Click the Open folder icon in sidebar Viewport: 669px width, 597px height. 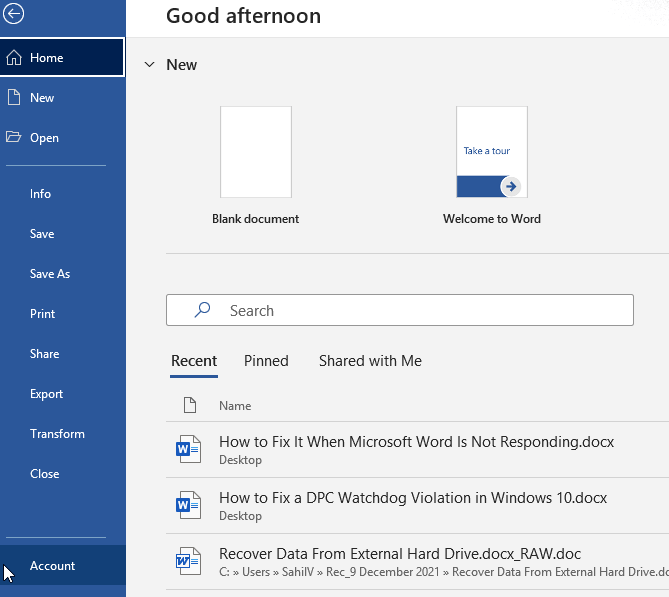coord(14,137)
